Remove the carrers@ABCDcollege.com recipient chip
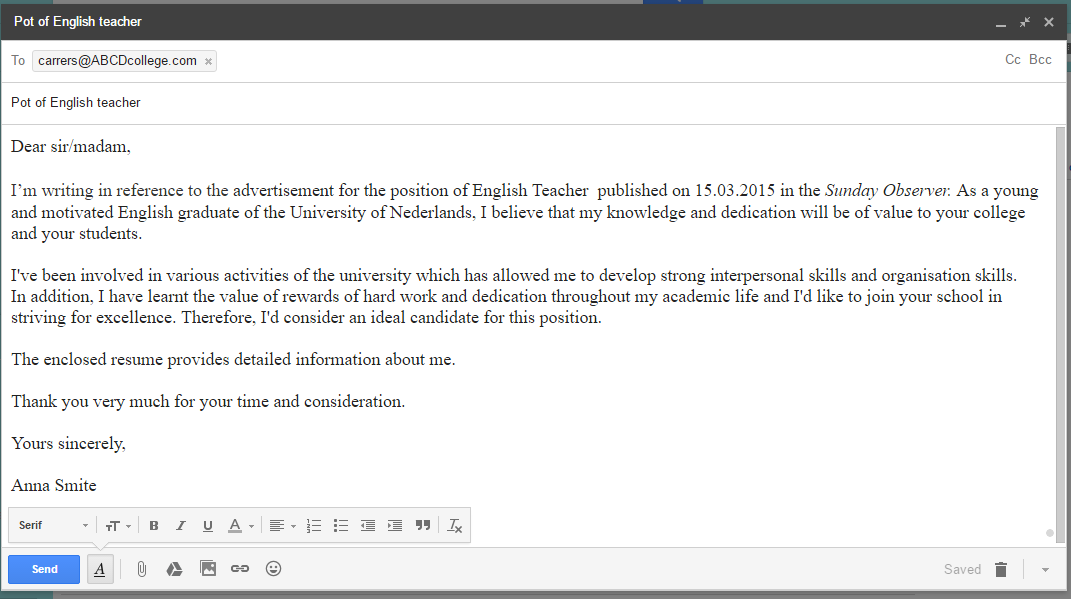 tap(207, 60)
